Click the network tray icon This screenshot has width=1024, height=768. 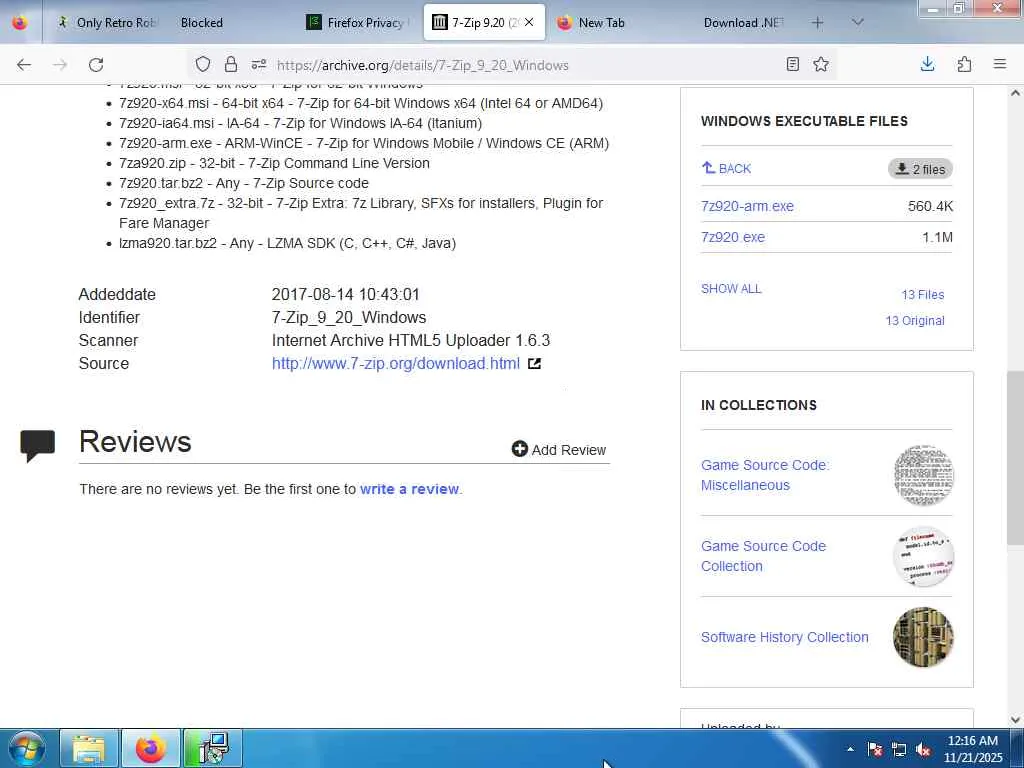pos(899,749)
